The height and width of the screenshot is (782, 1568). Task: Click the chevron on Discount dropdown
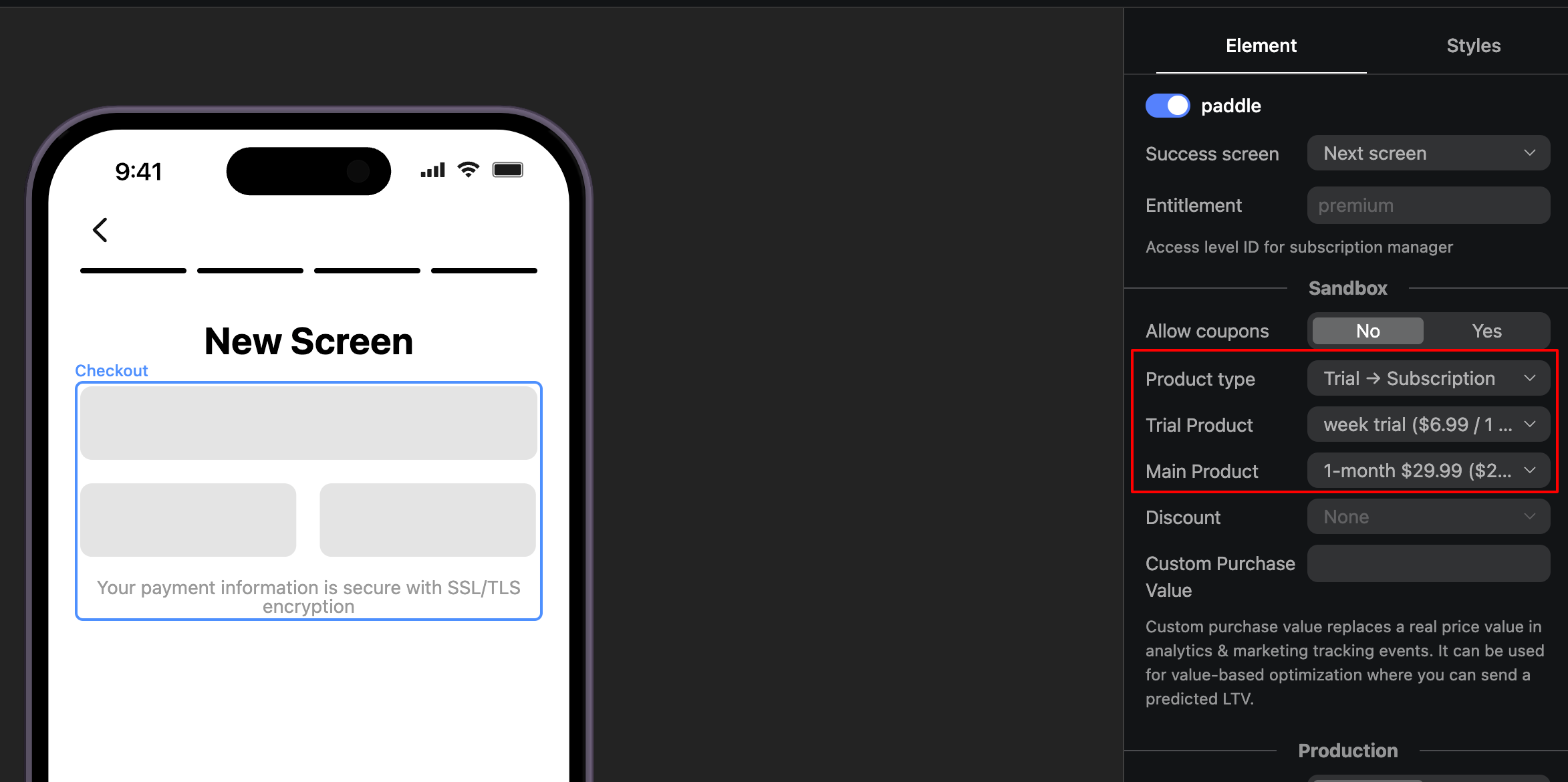[1530, 517]
